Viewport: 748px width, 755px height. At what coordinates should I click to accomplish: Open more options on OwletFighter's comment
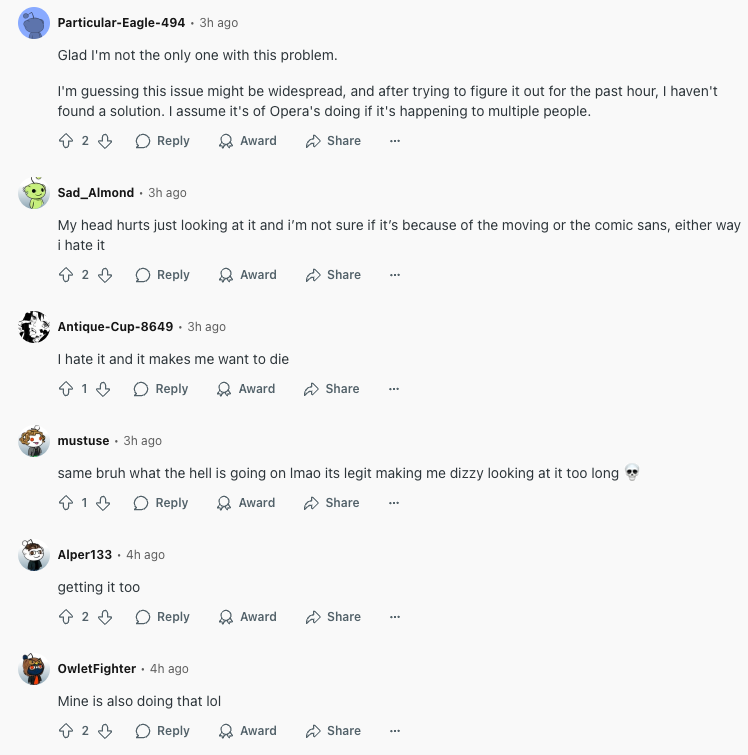pyautogui.click(x=395, y=731)
